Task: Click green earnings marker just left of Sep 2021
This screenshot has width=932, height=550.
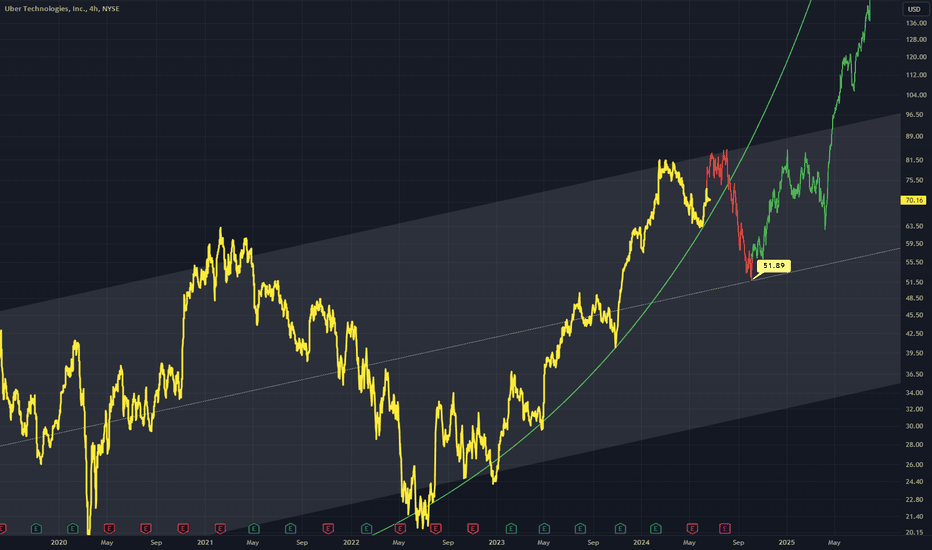Action: pos(290,528)
